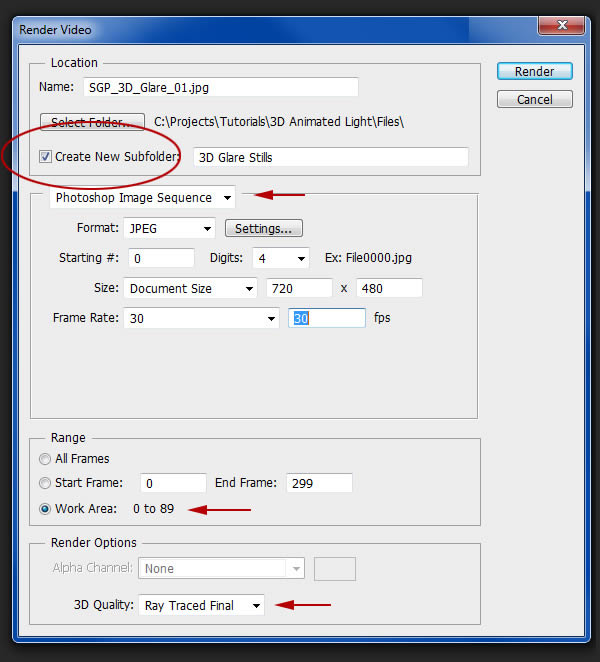Click the disabled Alpha Channel dropdown
Screen dimensions: 600x662
click(x=221, y=569)
